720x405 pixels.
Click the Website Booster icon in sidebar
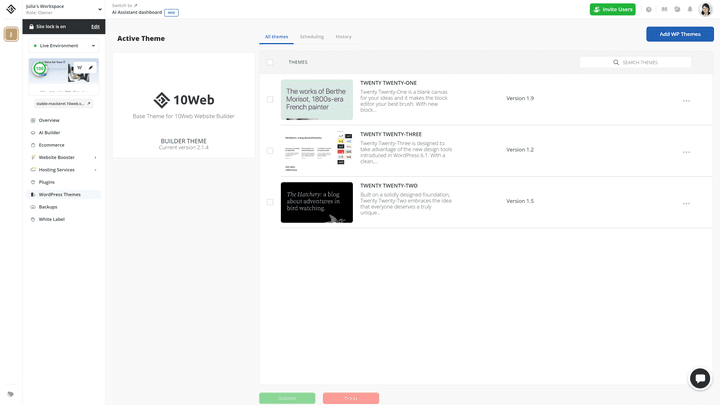33,158
